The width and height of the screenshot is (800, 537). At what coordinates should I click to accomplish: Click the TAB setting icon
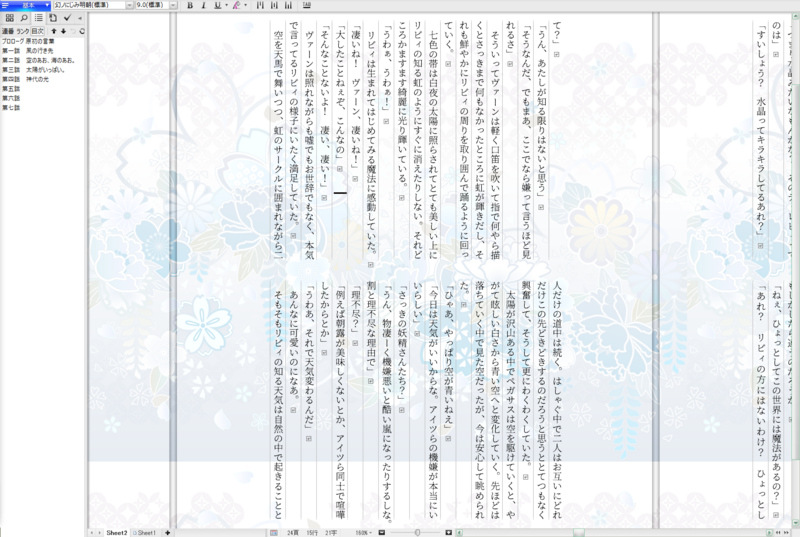[307, 5]
